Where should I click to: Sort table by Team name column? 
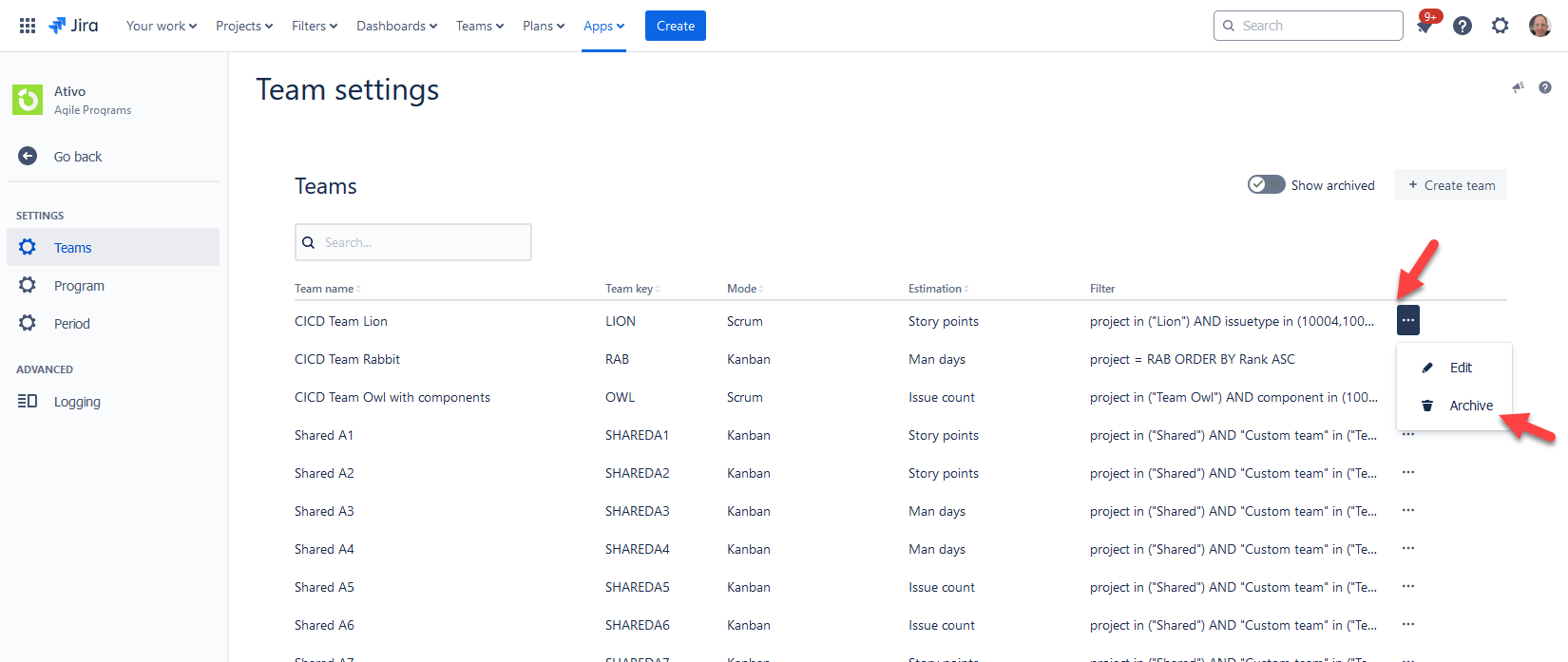324,289
